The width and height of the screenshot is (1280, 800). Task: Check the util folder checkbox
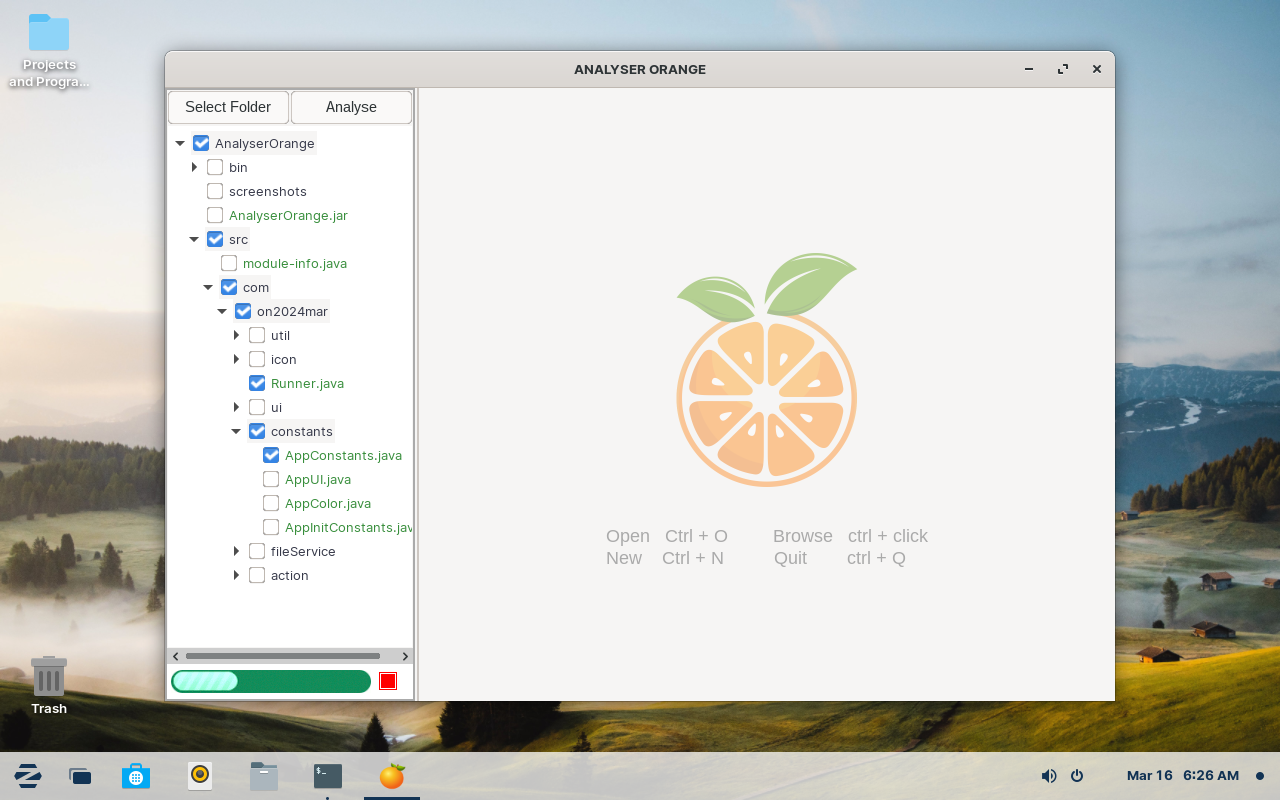coord(257,335)
